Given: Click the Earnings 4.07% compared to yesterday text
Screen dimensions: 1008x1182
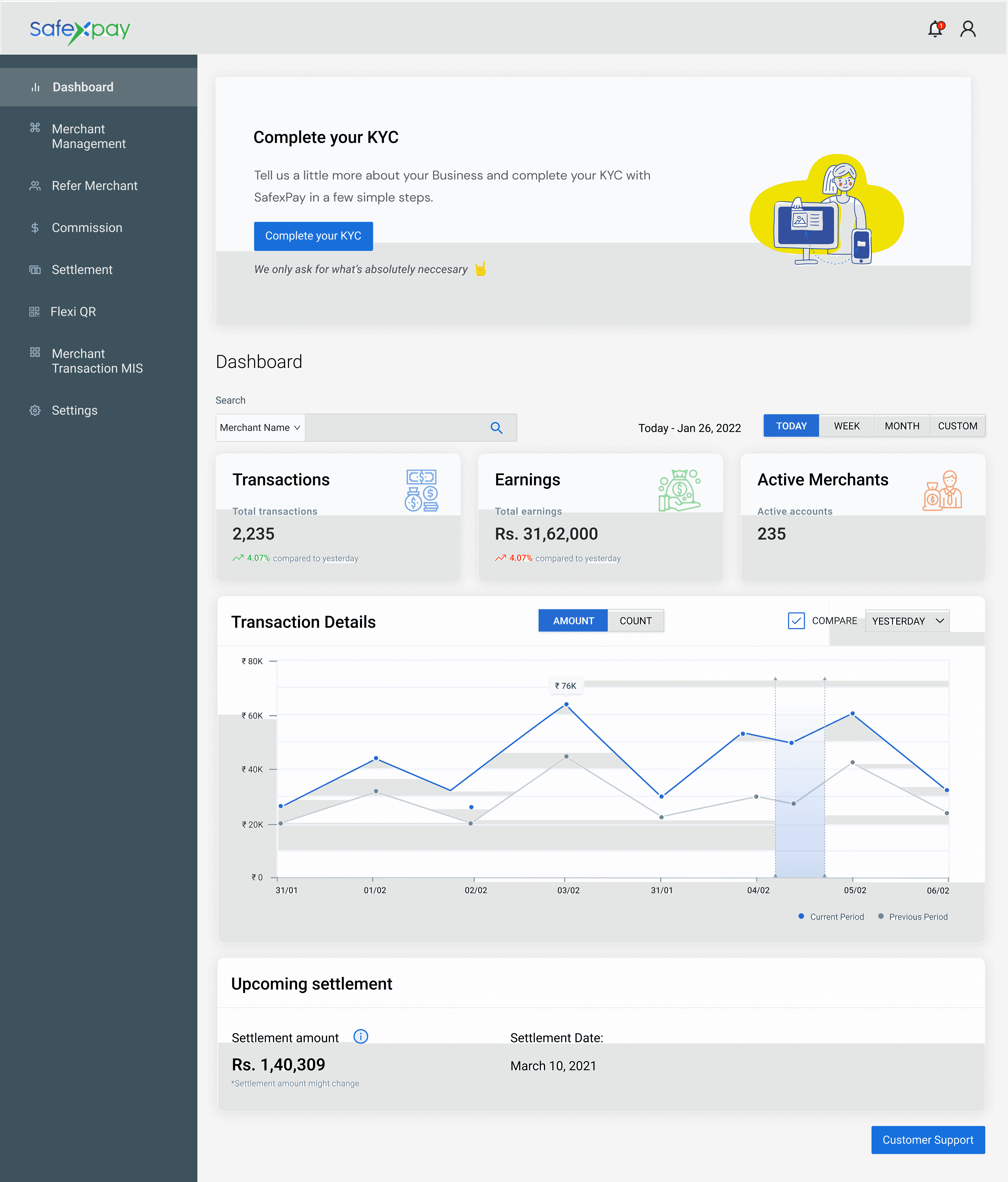Looking at the screenshot, I should pyautogui.click(x=558, y=558).
